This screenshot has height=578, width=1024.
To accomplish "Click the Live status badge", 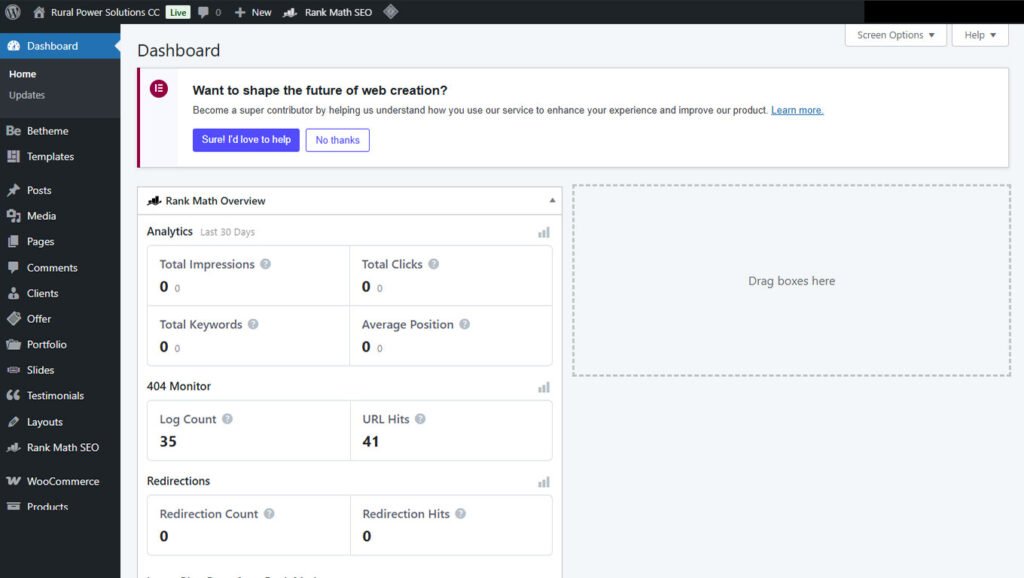I will point(178,12).
